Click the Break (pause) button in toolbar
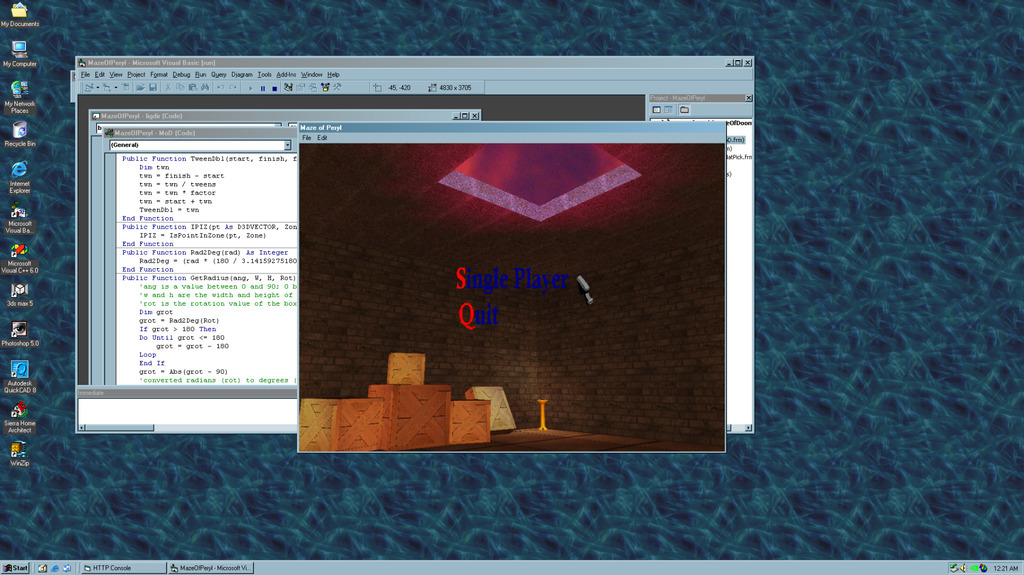 pyautogui.click(x=263, y=88)
